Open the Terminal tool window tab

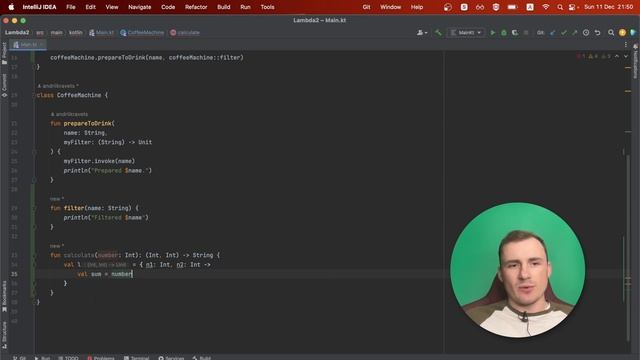[136, 358]
